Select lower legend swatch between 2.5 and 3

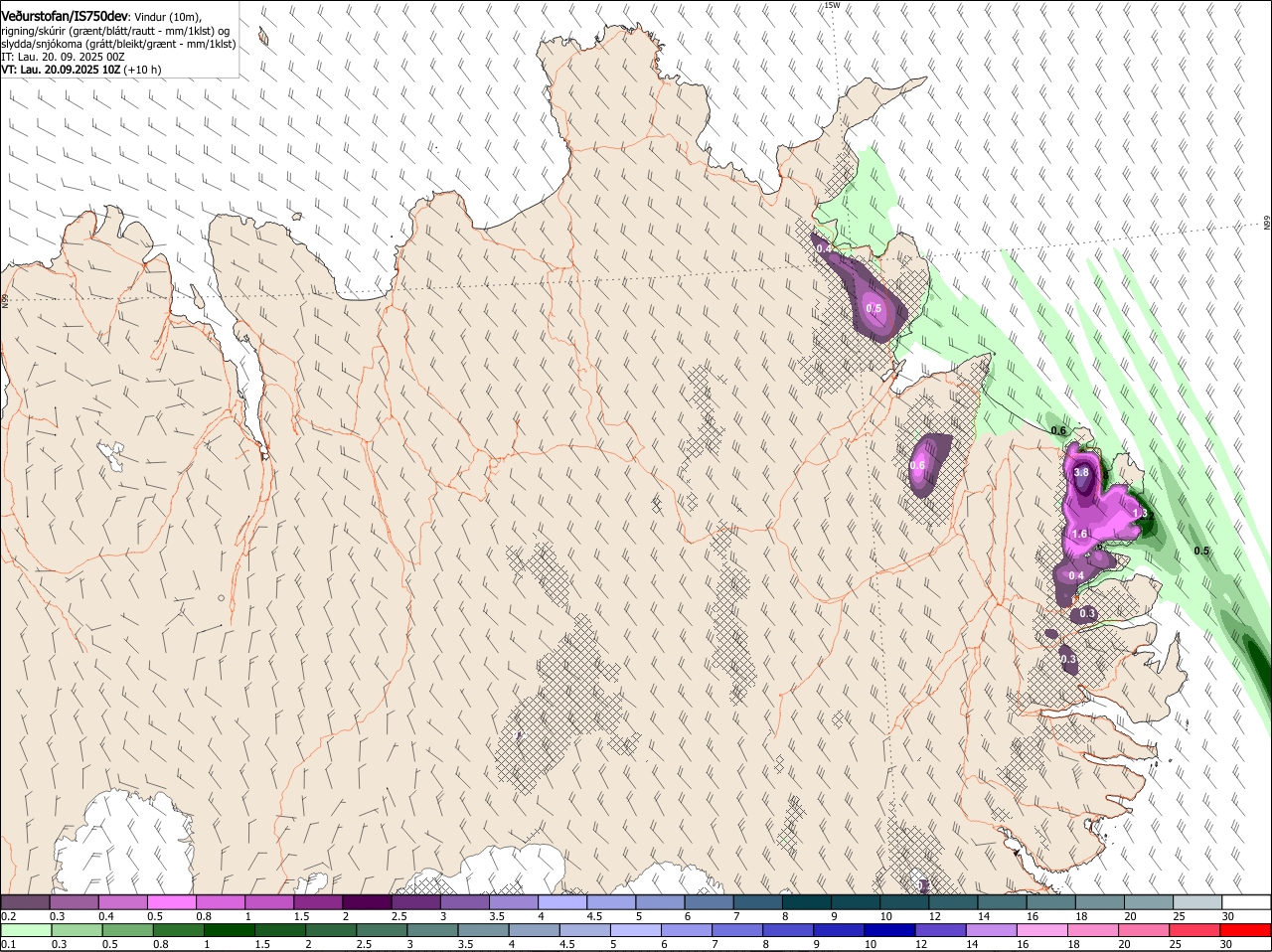(381, 930)
